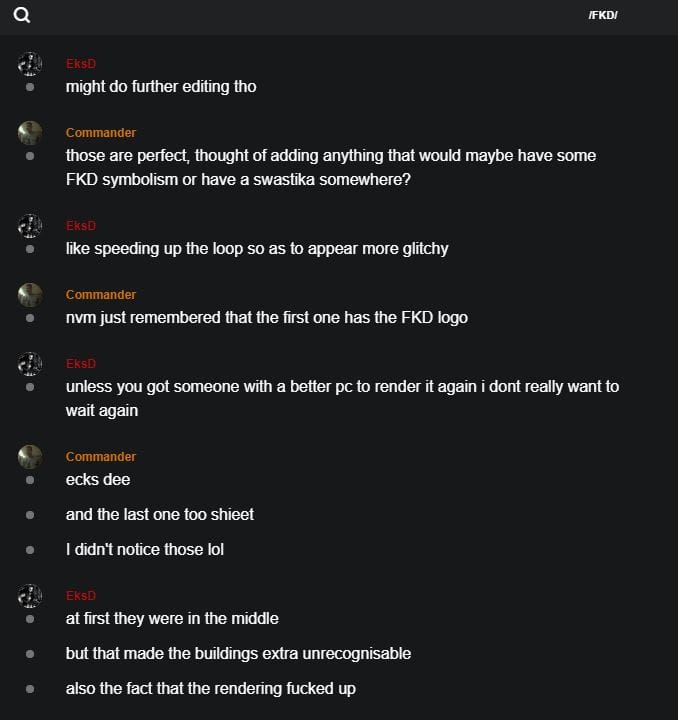Click EksD's avatar beside "unless you got someone" message
The width and height of the screenshot is (678, 720).
coord(30,364)
